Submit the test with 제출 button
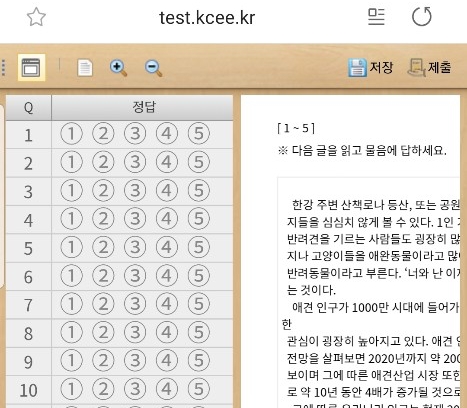Viewport: 467px width, 408px height. pos(430,68)
